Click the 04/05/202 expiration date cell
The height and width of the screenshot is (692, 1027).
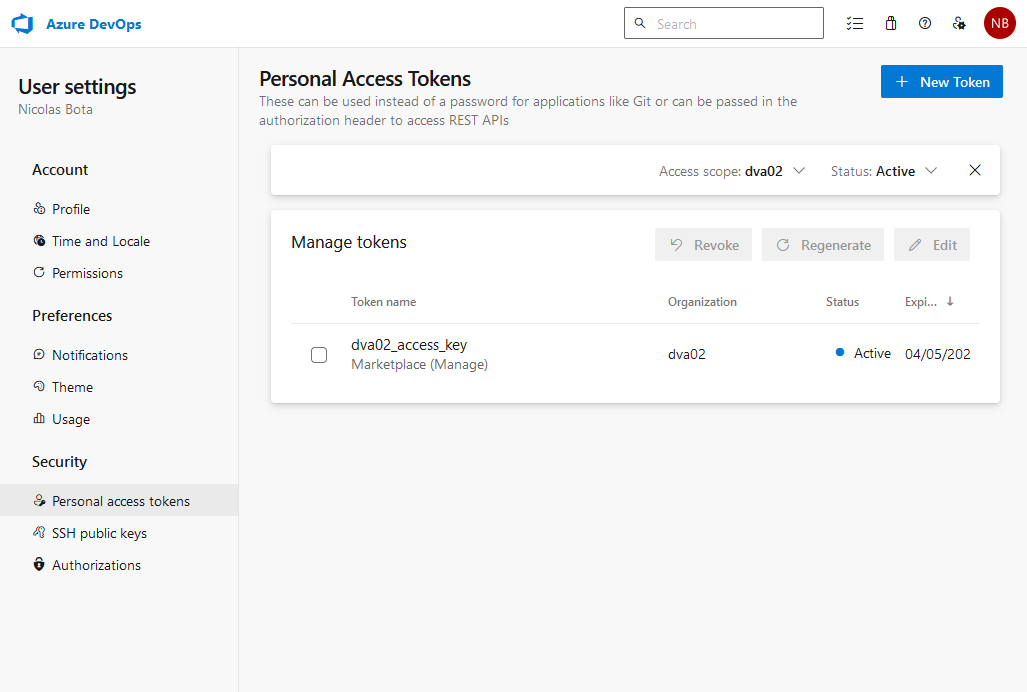(x=937, y=354)
